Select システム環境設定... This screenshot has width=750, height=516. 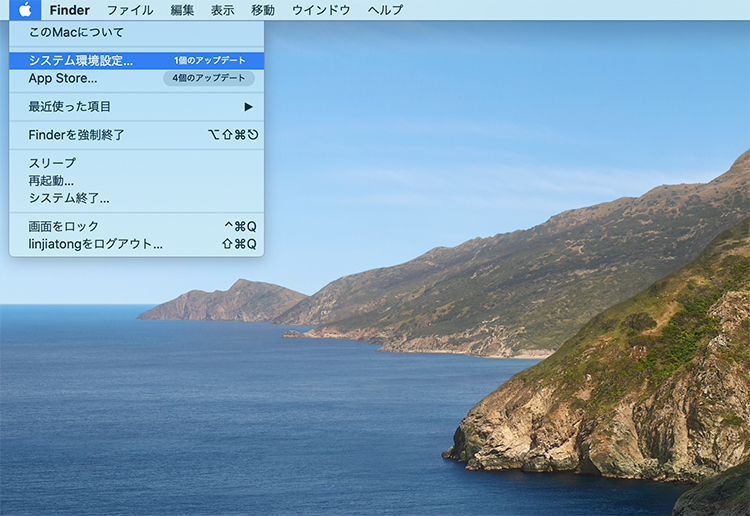coord(136,60)
